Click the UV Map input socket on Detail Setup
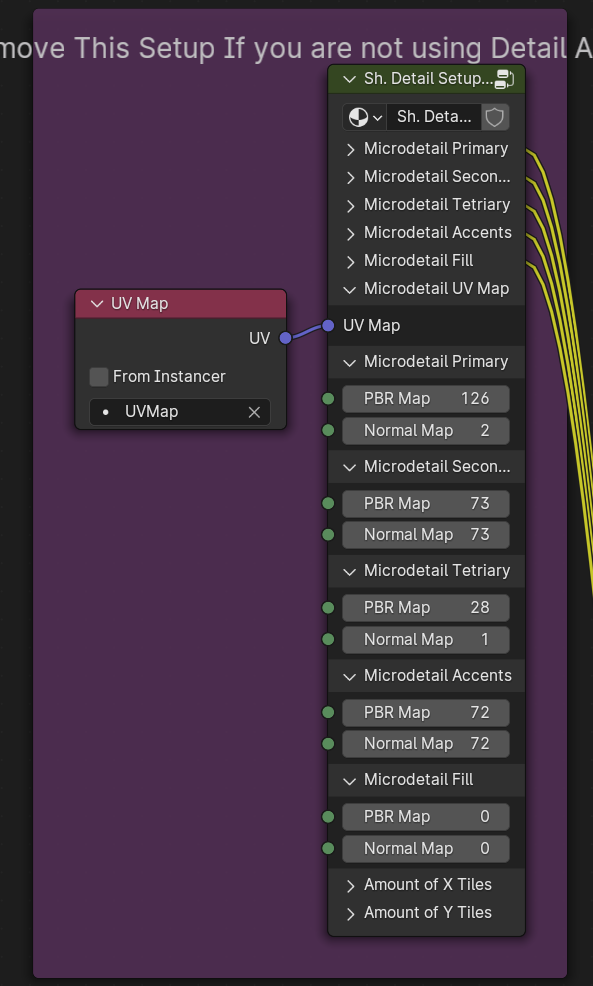This screenshot has width=593, height=986. click(x=328, y=325)
